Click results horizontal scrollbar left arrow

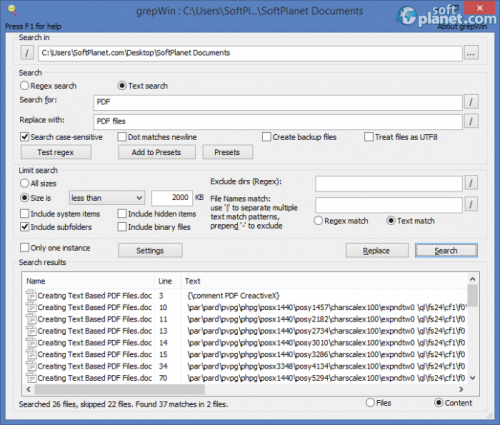28,389
